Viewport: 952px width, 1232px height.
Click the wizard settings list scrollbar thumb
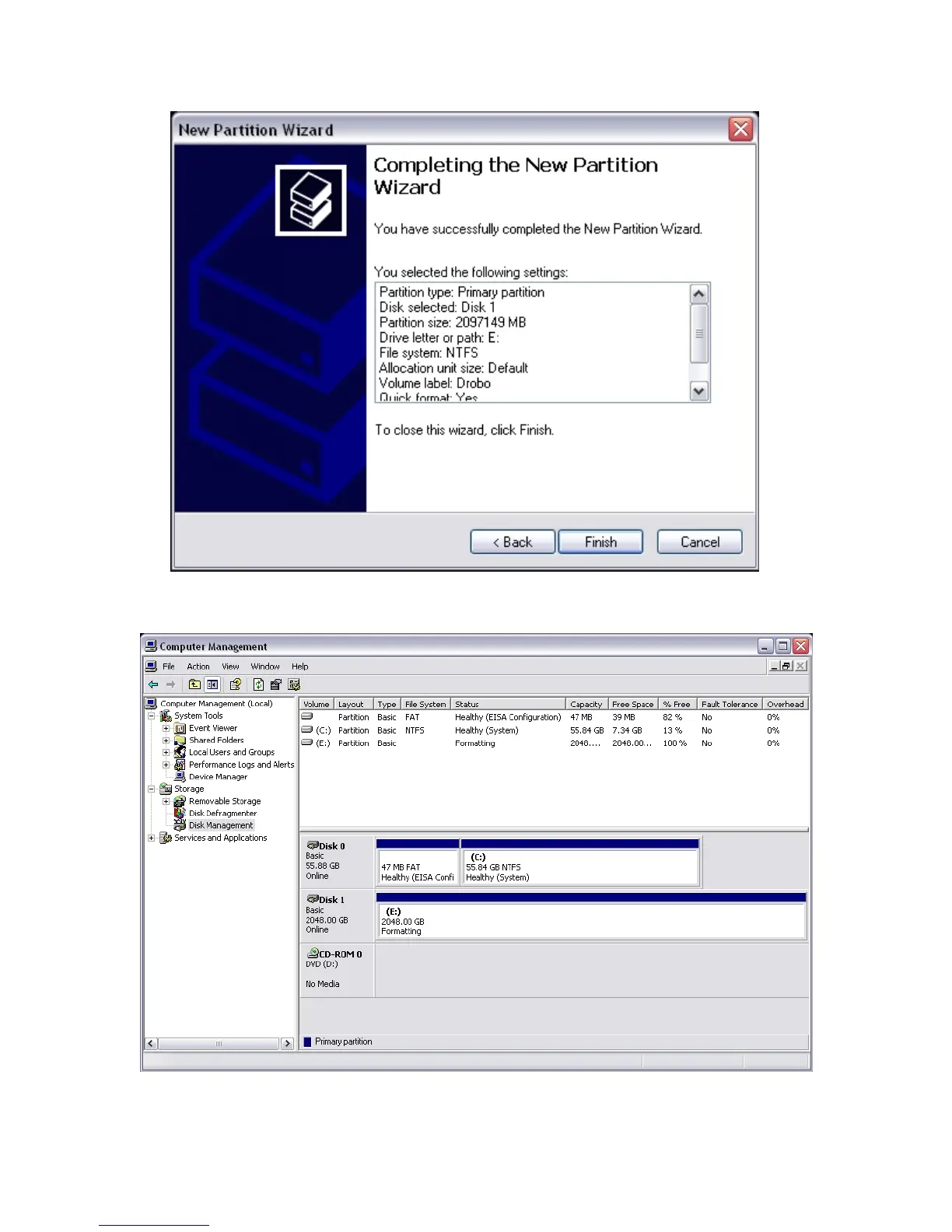pyautogui.click(x=699, y=333)
